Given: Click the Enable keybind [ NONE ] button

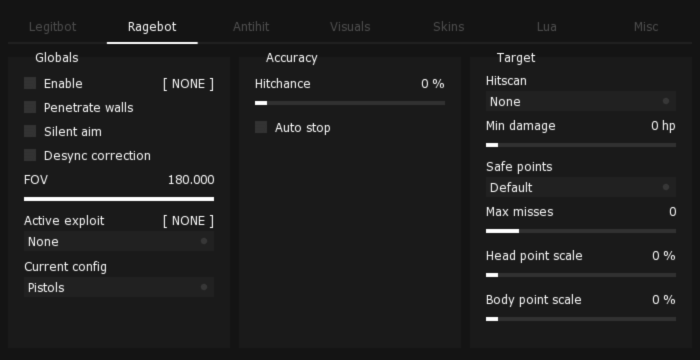Looking at the screenshot, I should pyautogui.click(x=188, y=84).
